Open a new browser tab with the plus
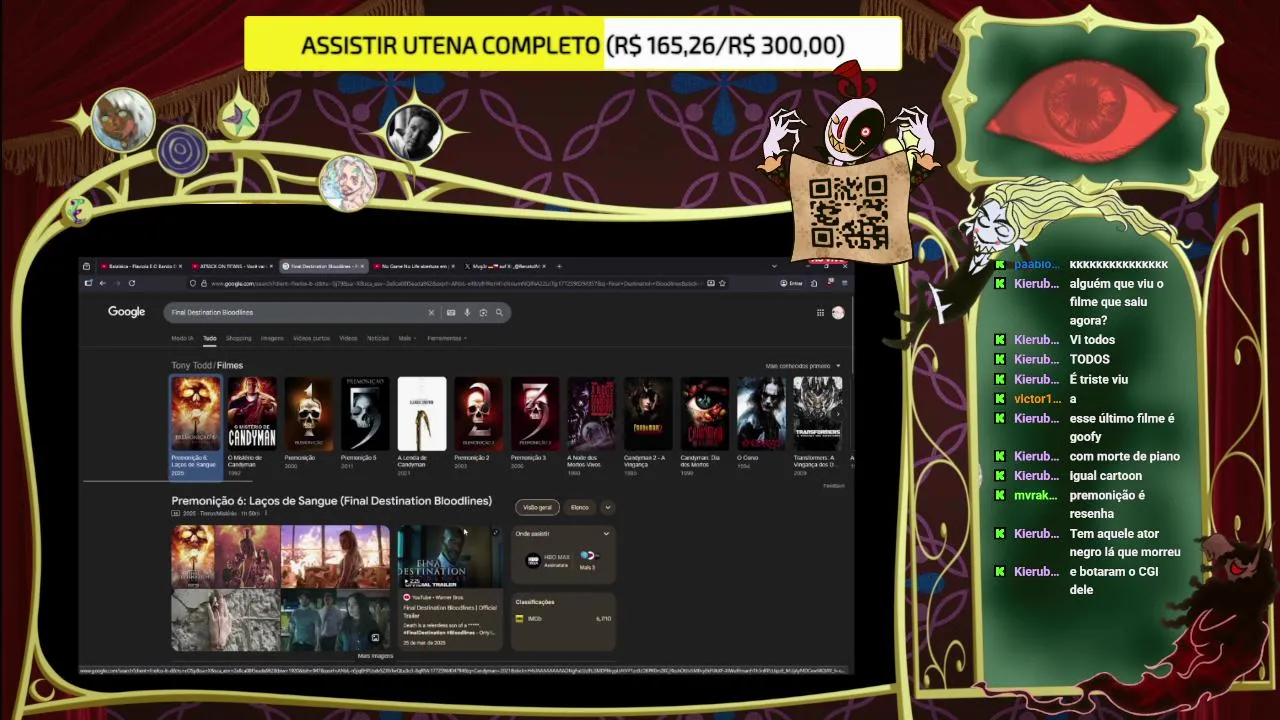Image resolution: width=1280 pixels, height=720 pixels. (559, 266)
